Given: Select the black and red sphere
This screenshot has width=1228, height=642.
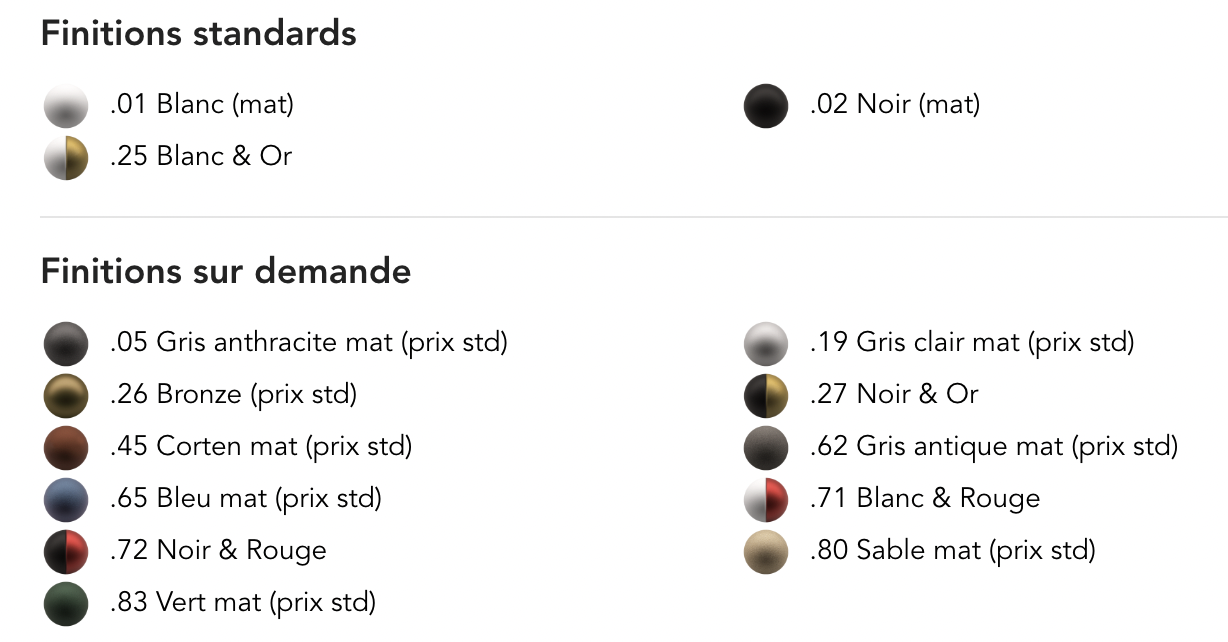Looking at the screenshot, I should point(66,551).
